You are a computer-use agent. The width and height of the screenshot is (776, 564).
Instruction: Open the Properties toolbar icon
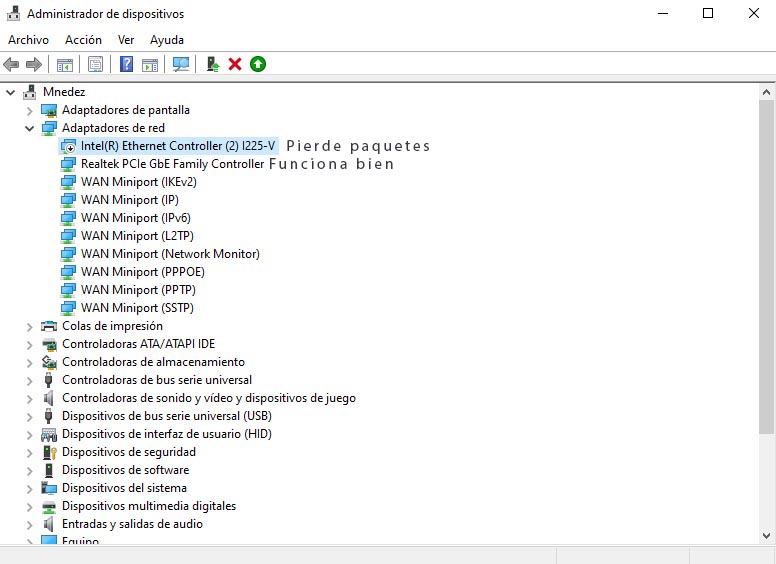[95, 64]
